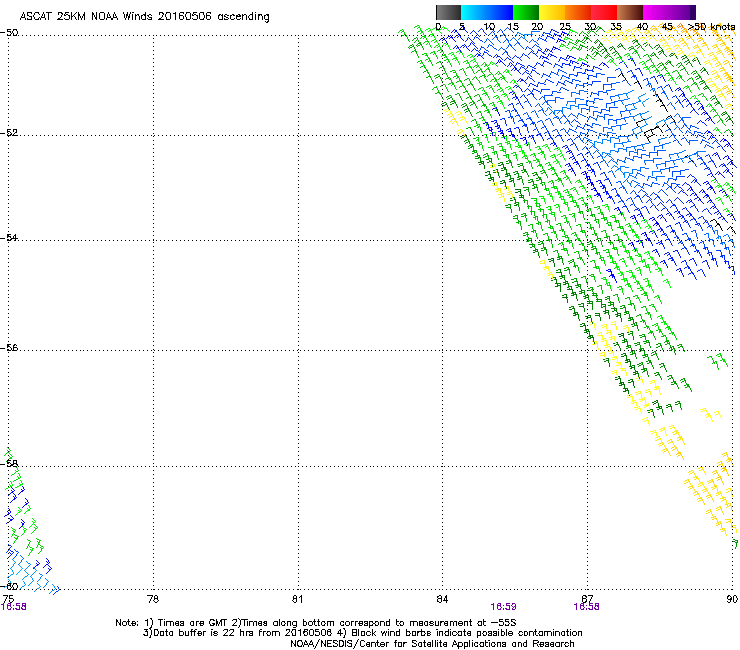
Task: Click the "81" longitude axis label
Action: tap(297, 599)
